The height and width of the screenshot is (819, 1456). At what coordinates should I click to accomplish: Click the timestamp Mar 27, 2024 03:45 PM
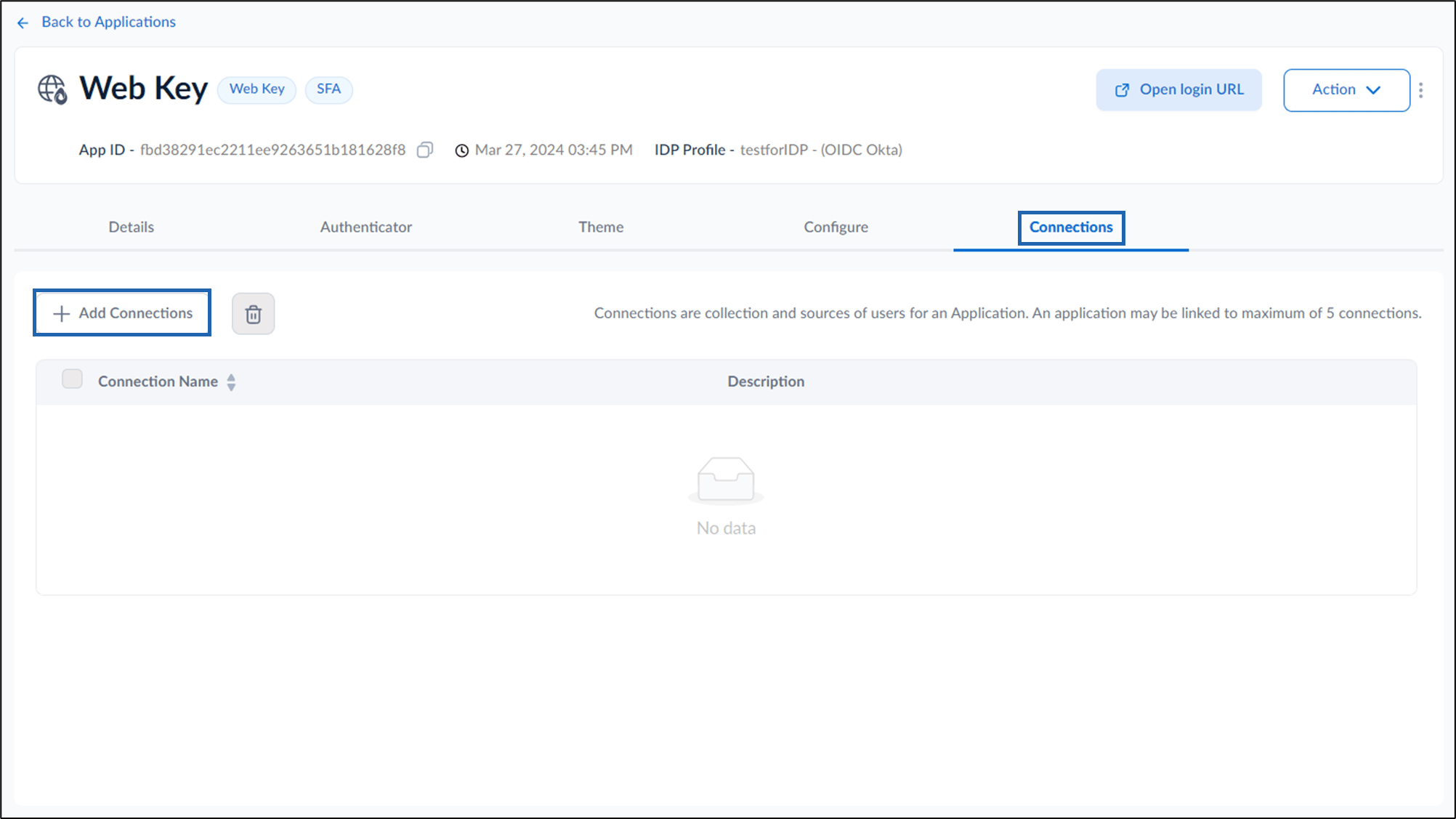tap(554, 150)
